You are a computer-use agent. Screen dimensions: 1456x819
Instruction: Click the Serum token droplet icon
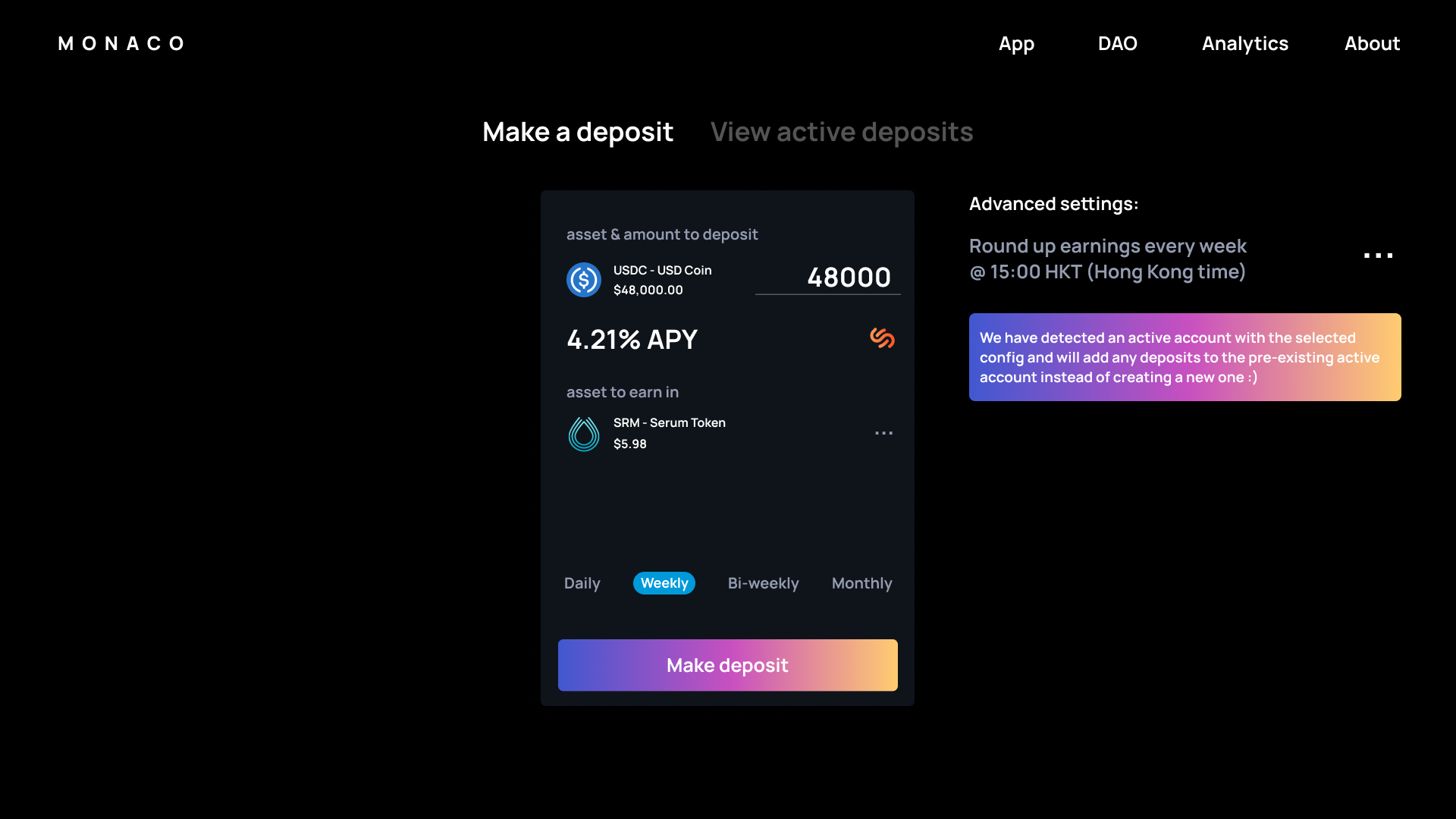pos(583,434)
